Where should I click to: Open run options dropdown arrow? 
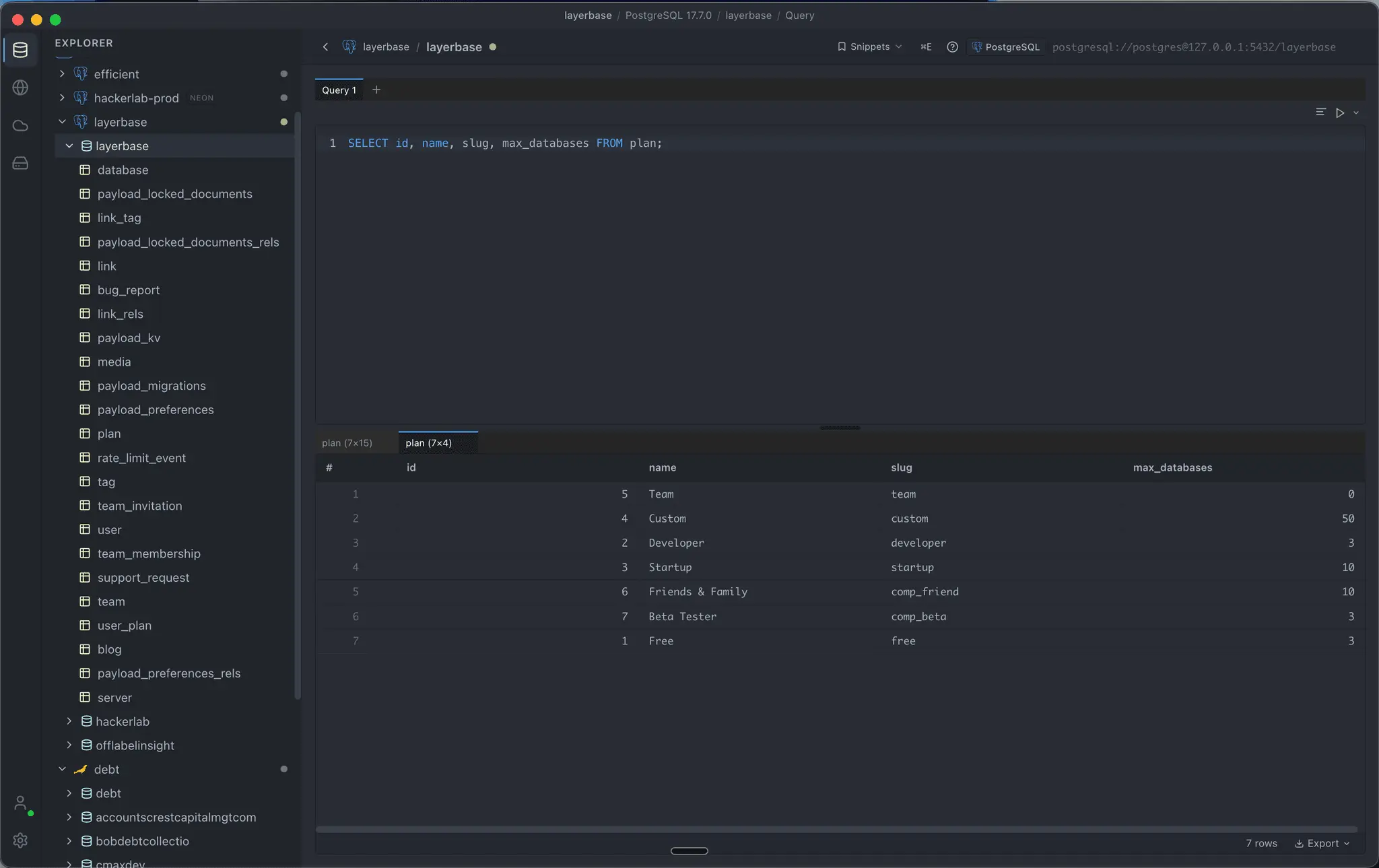(1356, 112)
